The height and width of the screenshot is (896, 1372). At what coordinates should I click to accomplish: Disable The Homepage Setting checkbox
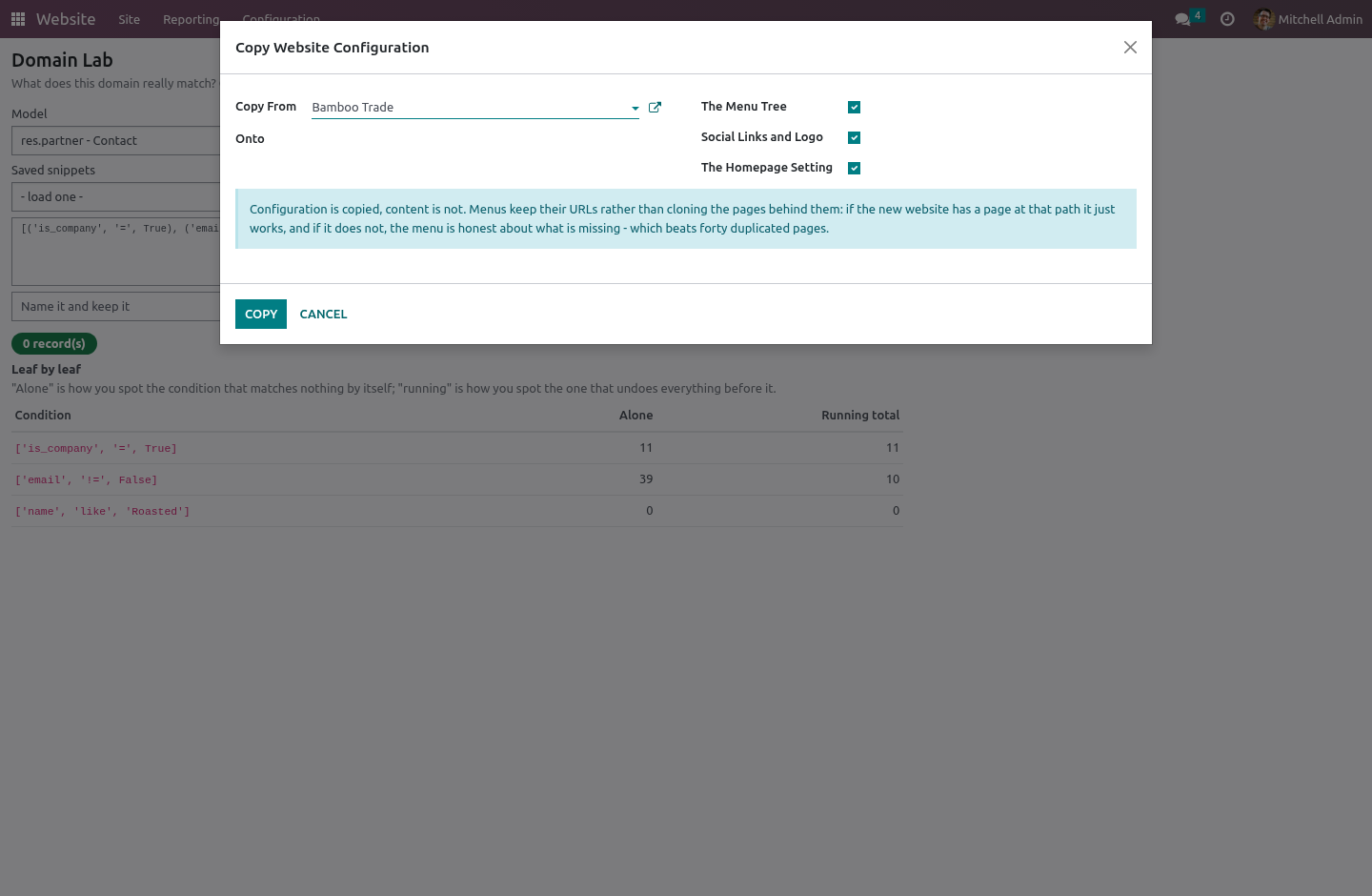point(854,168)
